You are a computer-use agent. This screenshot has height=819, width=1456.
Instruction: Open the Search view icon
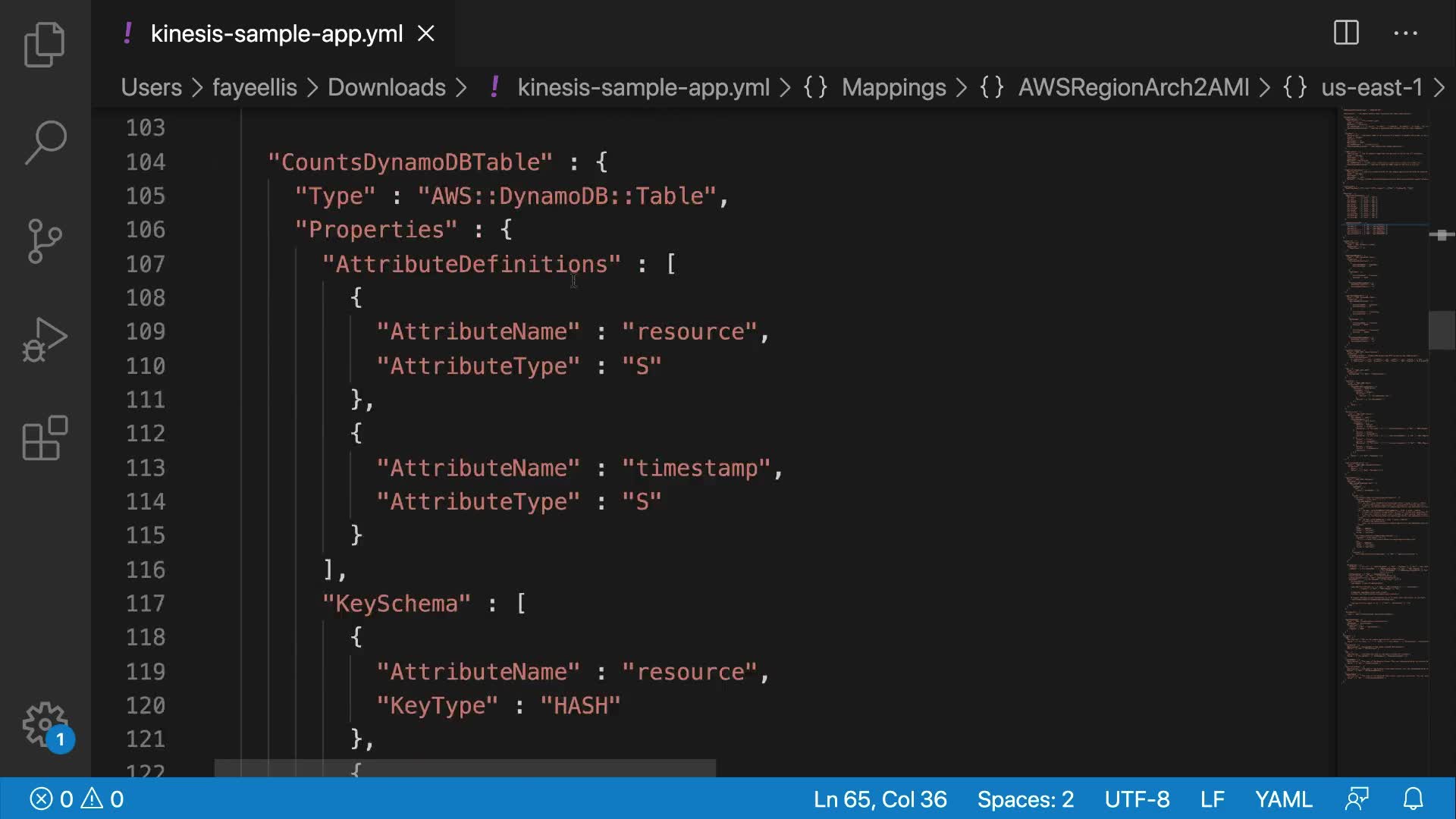(45, 142)
